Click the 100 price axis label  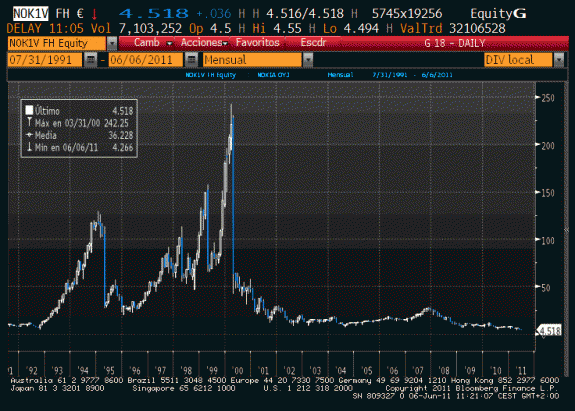[548, 241]
